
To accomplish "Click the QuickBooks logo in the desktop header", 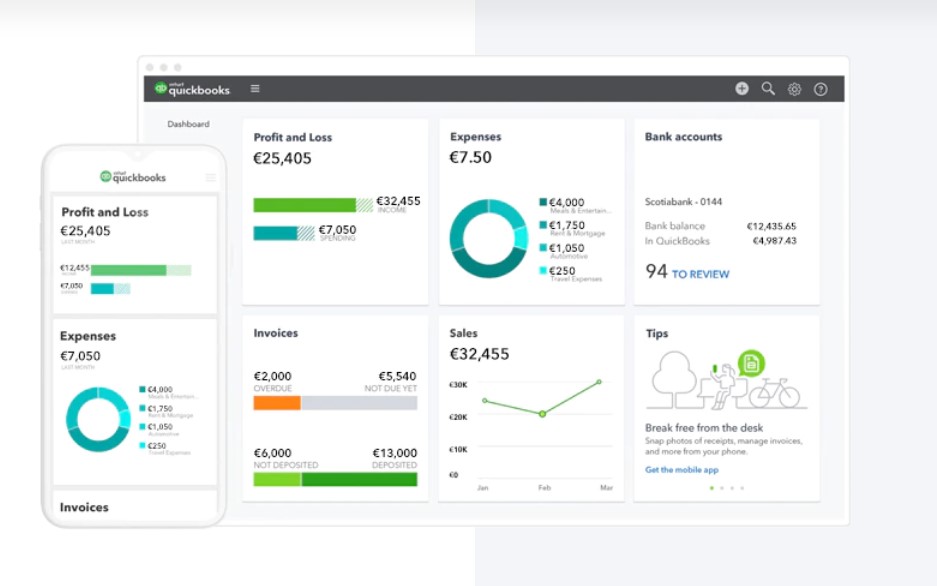I will point(192,89).
